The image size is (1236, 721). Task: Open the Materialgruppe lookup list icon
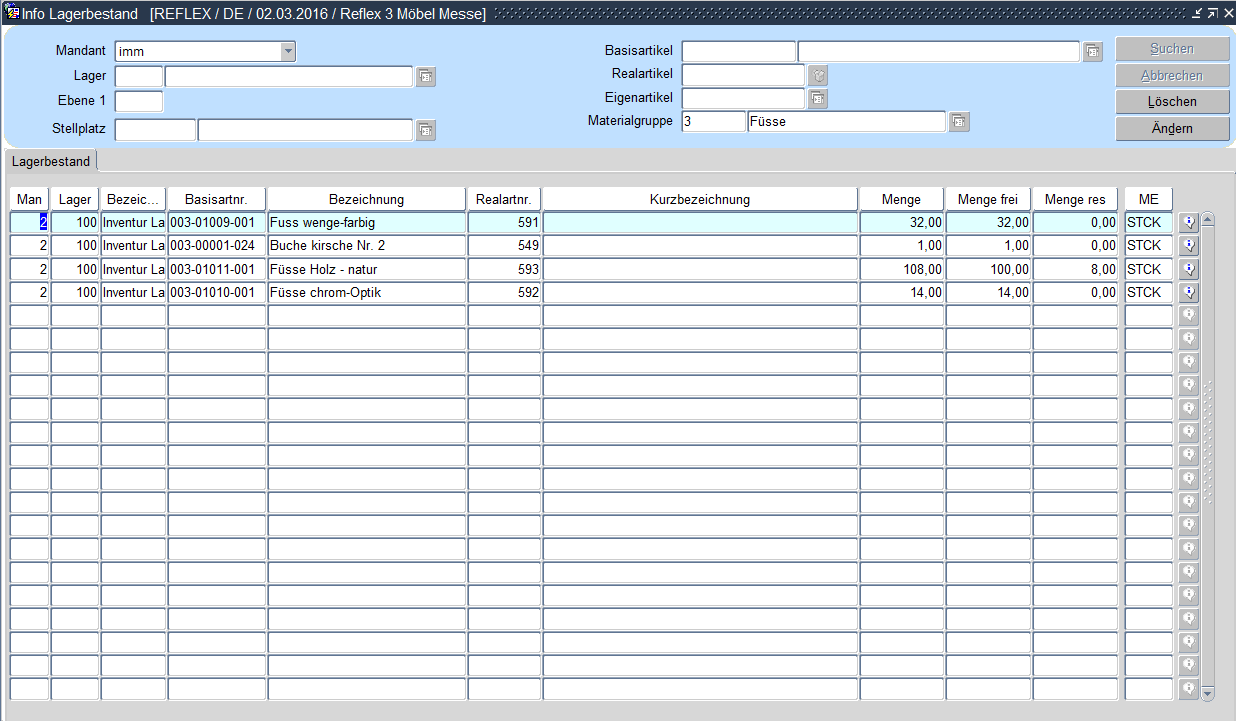point(959,122)
